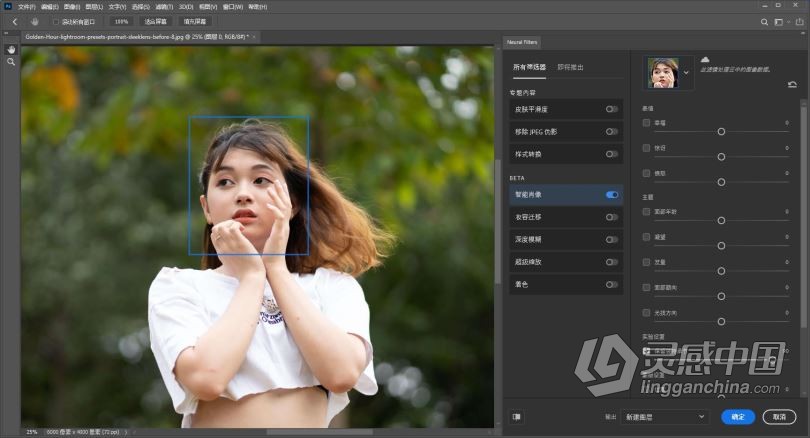Click the detected face thumbnail

point(663,73)
